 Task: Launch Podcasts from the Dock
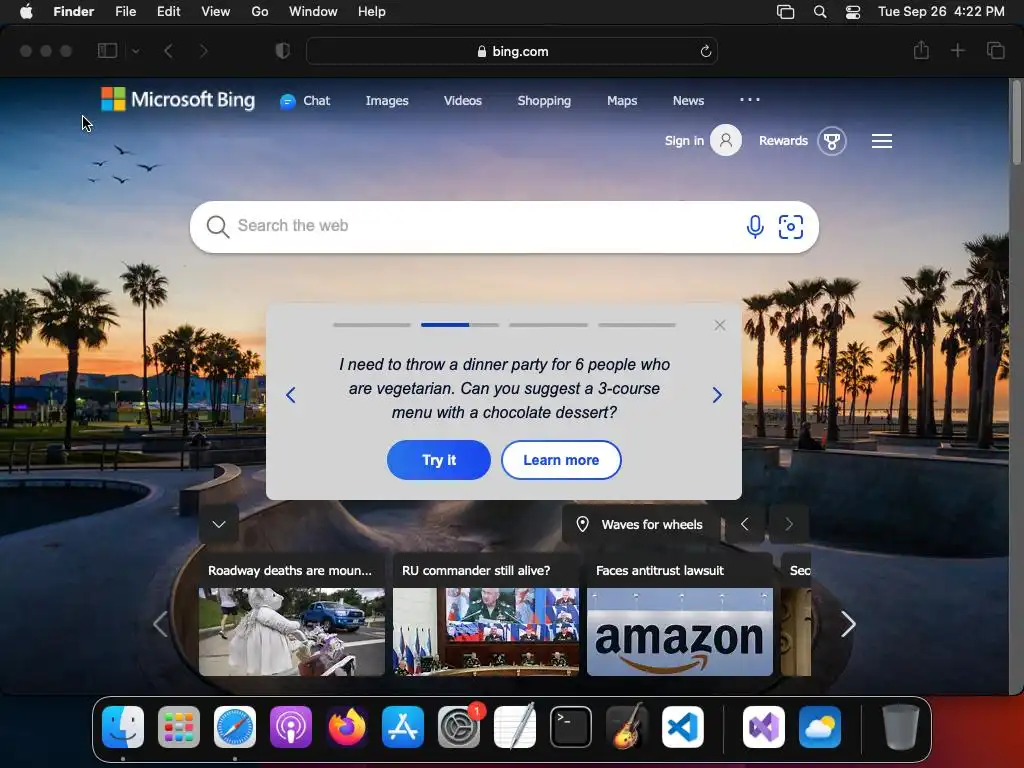pyautogui.click(x=291, y=727)
